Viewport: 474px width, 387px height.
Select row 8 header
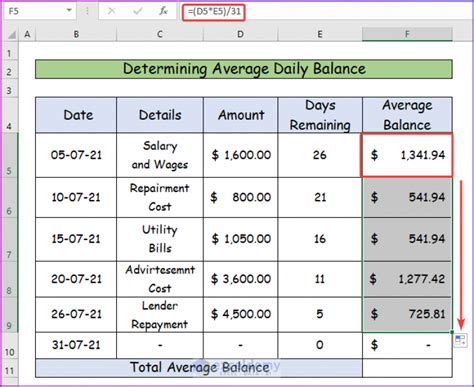(9, 279)
